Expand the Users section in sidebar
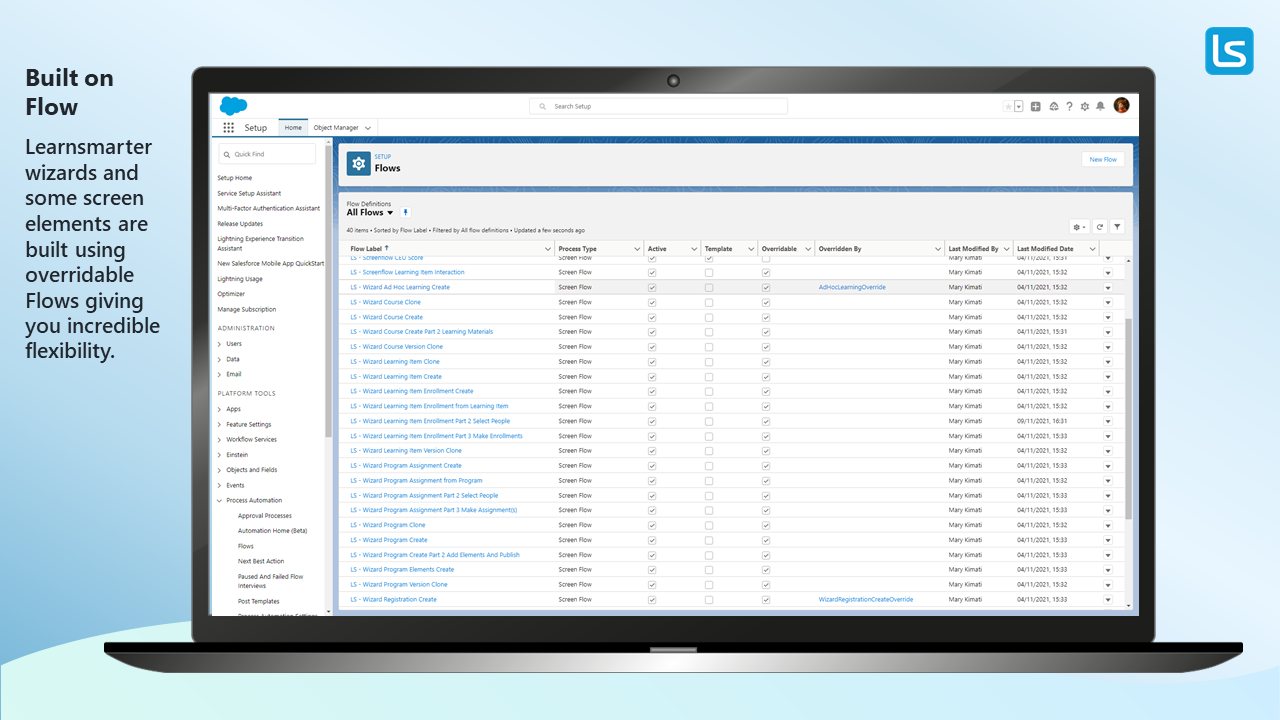This screenshot has height=720, width=1280. pyautogui.click(x=220, y=344)
